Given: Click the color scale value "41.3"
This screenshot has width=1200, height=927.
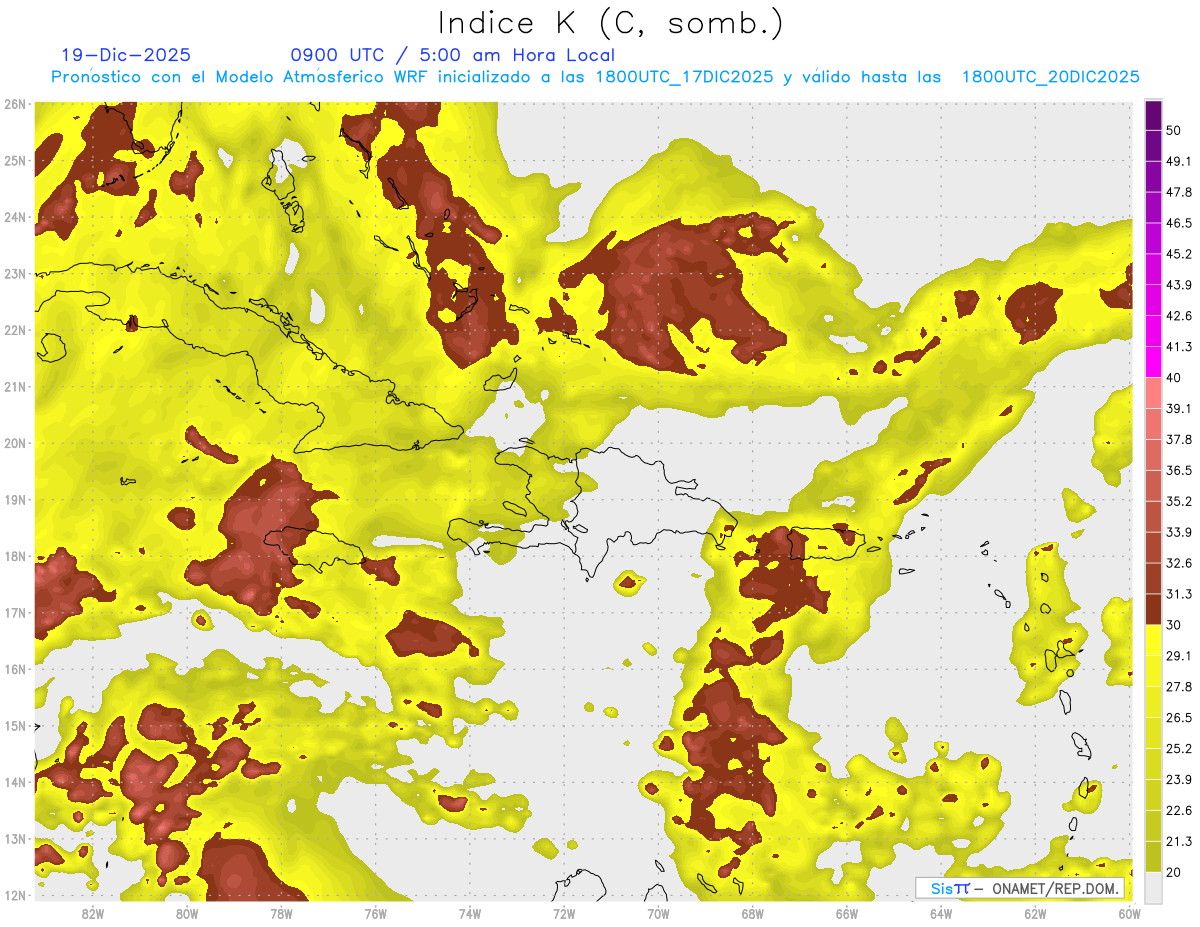Looking at the screenshot, I should pyautogui.click(x=1179, y=347).
